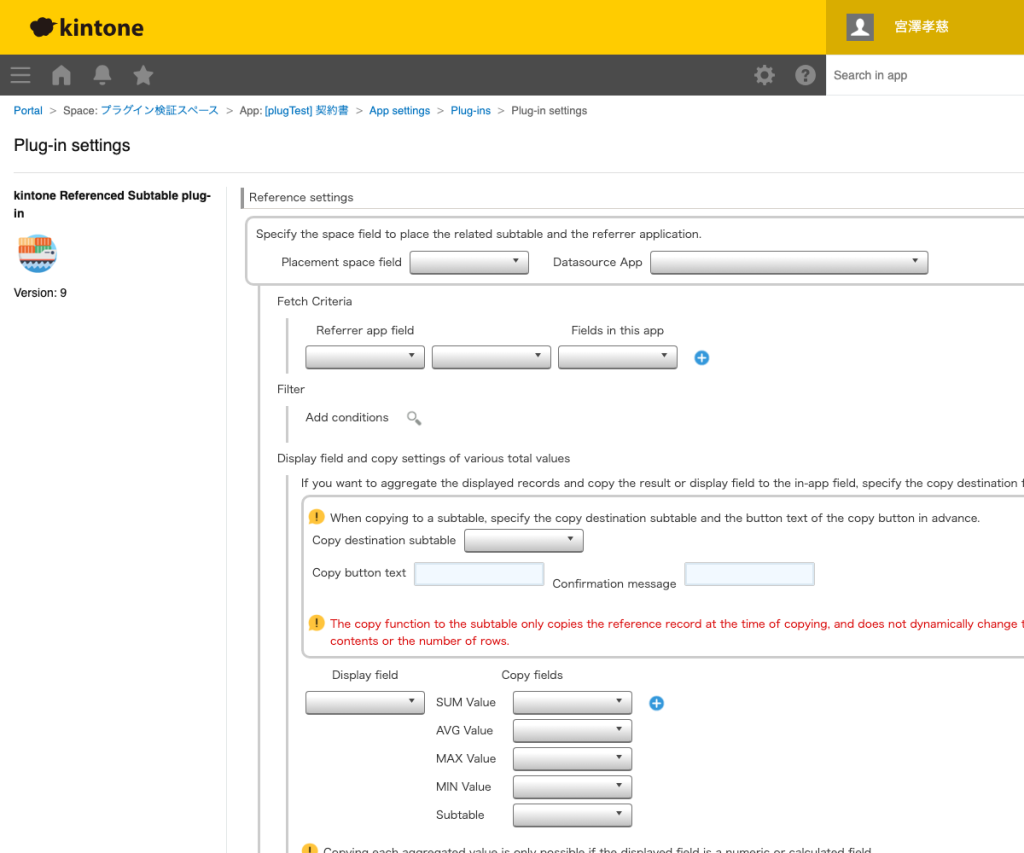This screenshot has width=1024, height=853.
Task: Click the Portal breadcrumb link
Action: pyautogui.click(x=28, y=111)
